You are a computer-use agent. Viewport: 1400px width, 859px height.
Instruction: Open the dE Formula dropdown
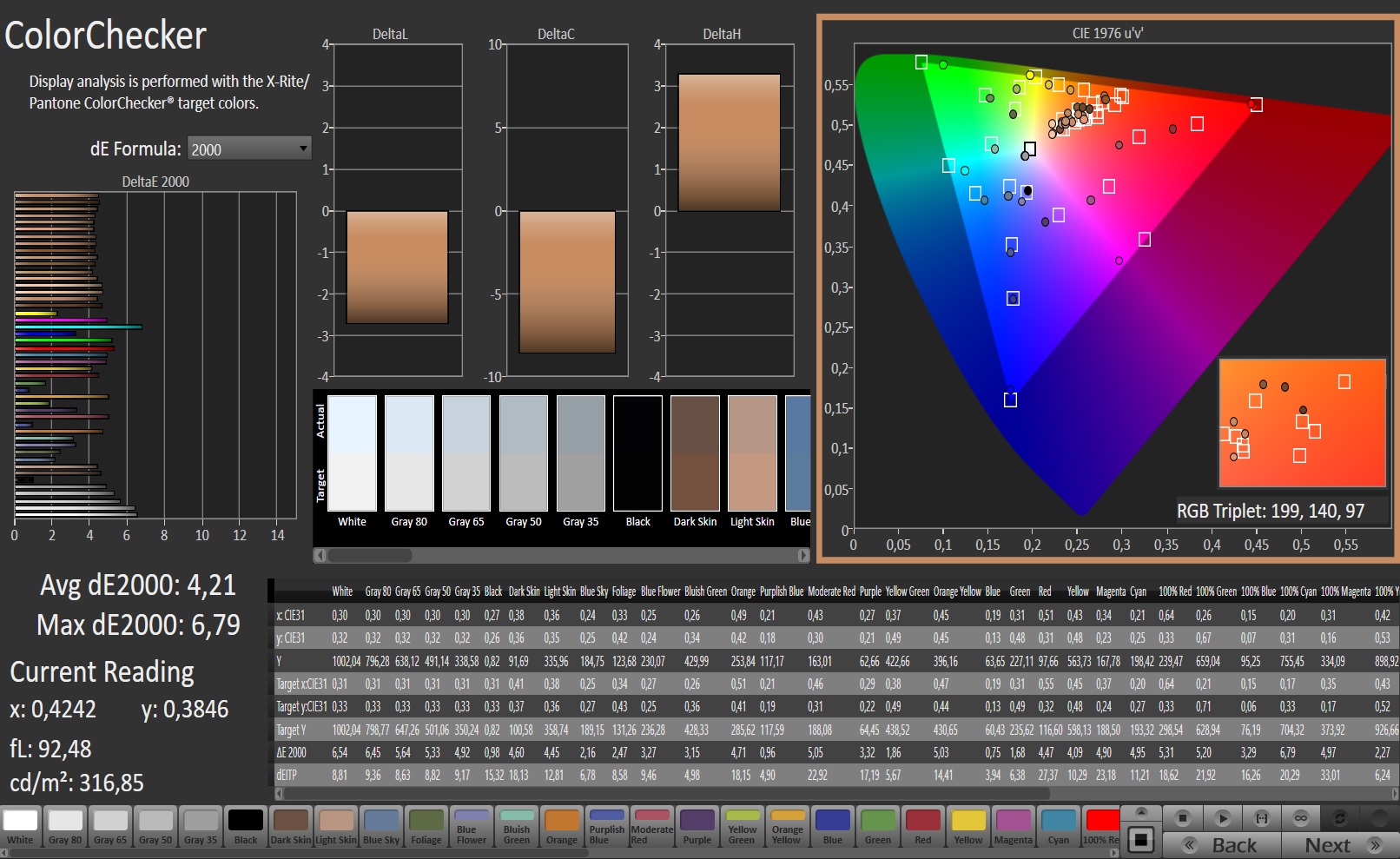coord(249,149)
